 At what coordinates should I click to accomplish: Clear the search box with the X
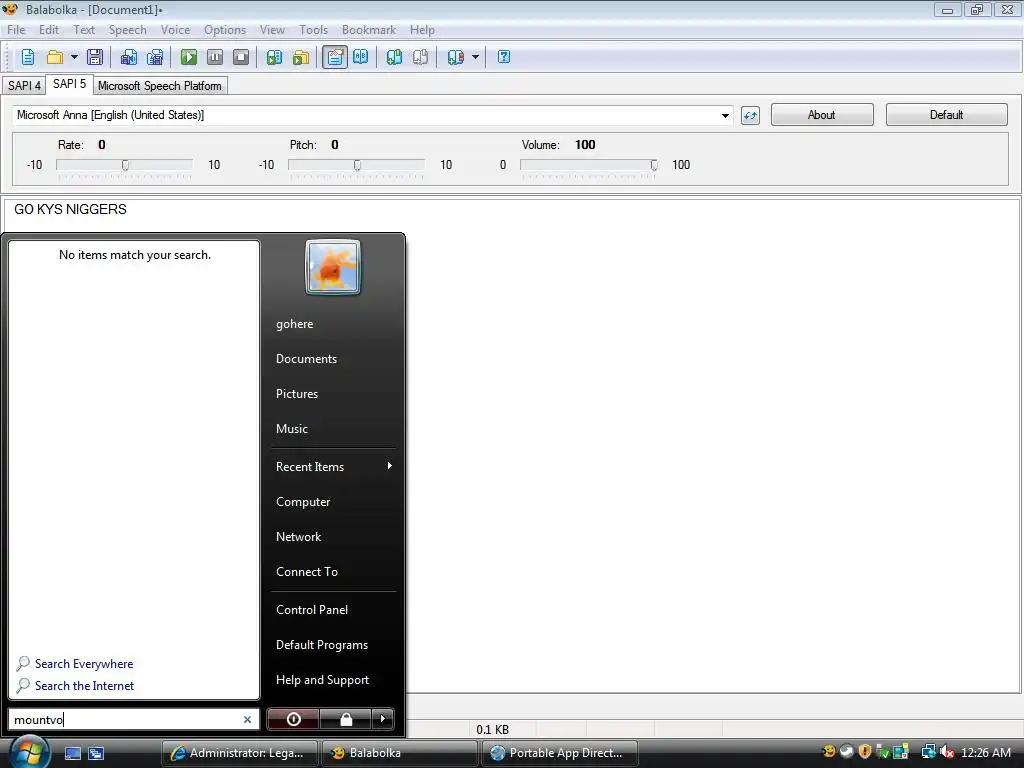(x=248, y=720)
